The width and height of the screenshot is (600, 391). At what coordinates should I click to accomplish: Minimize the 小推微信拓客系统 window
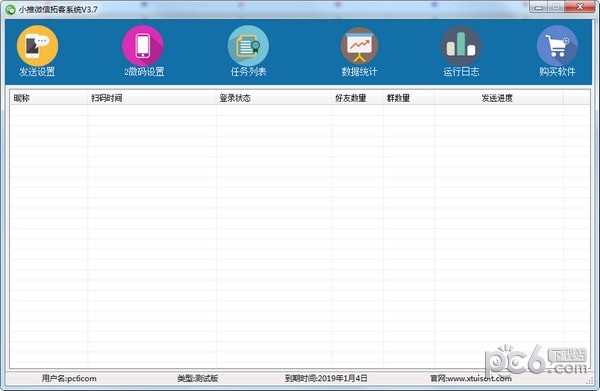[x=539, y=7]
